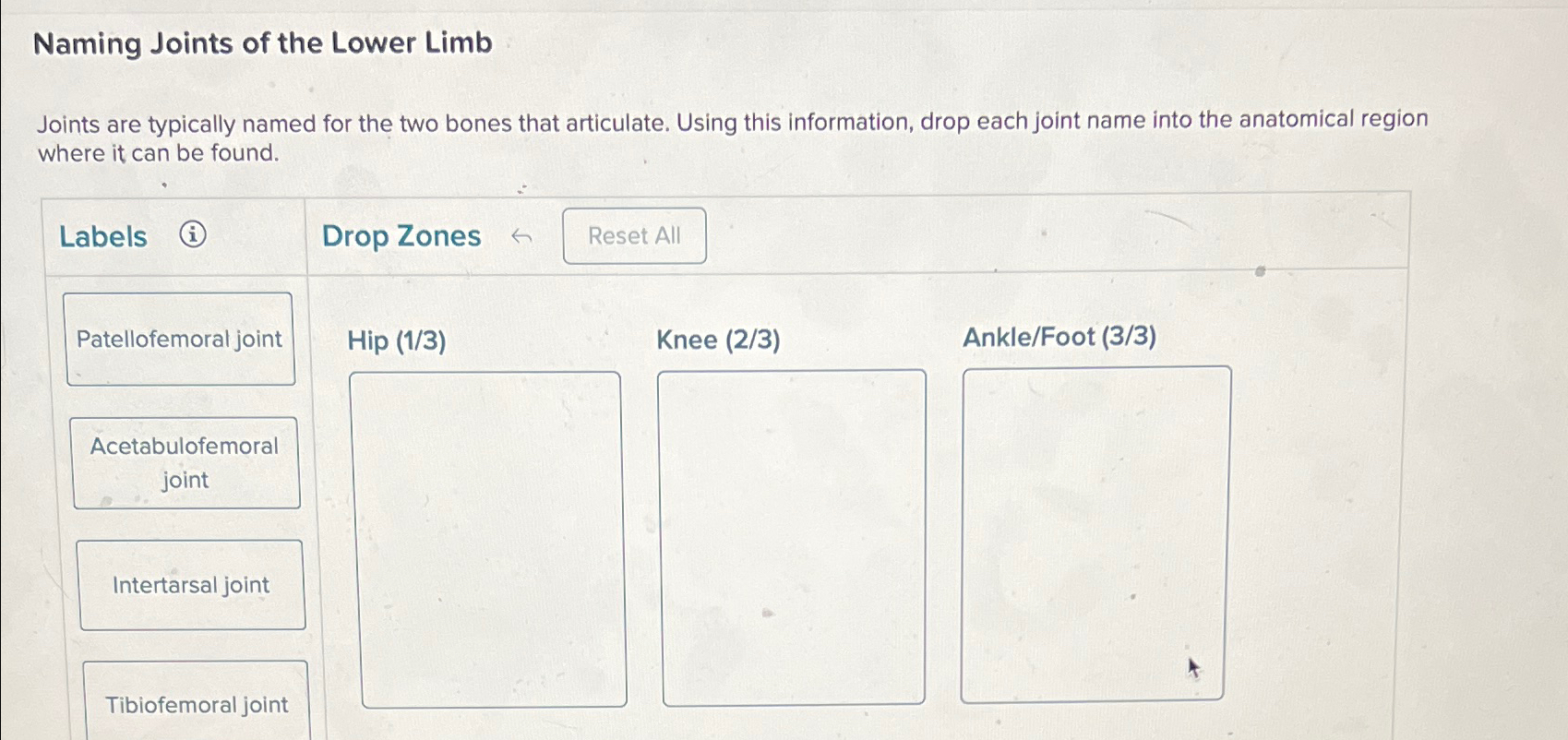This screenshot has height=740, width=1568.
Task: Select the Intertarsal joint label
Action: 191,584
